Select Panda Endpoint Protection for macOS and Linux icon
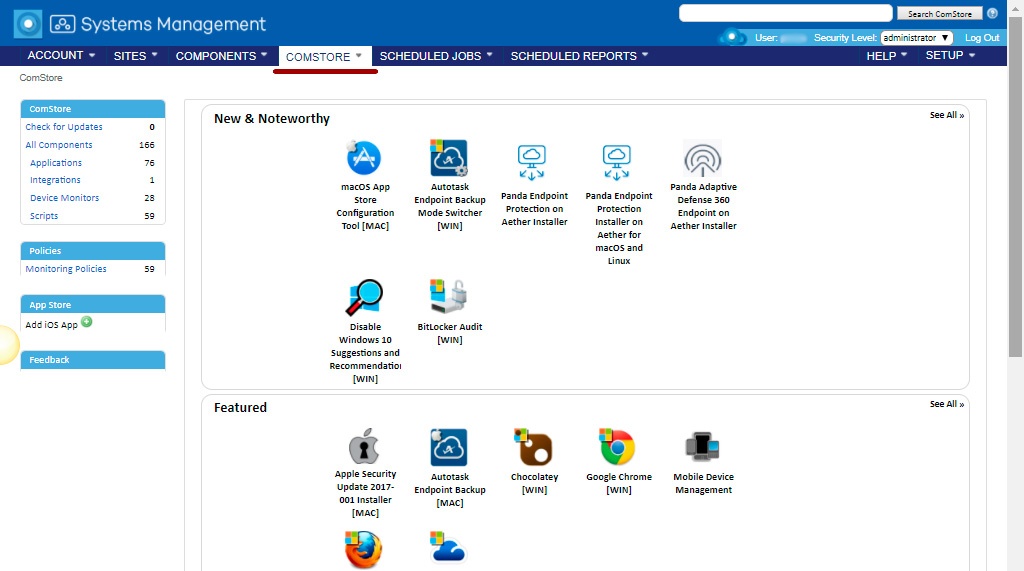This screenshot has width=1024, height=571. coord(616,162)
